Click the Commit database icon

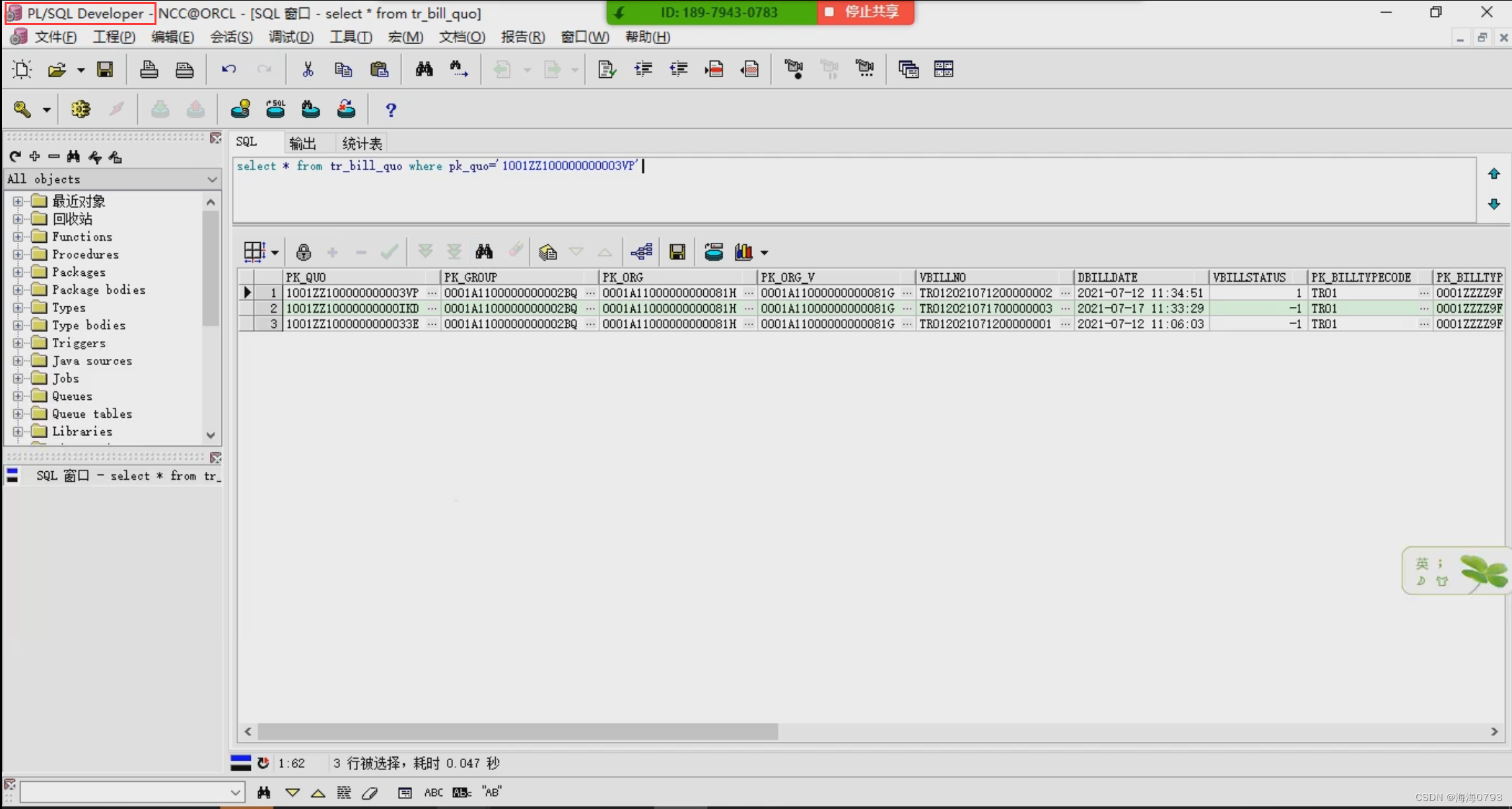[160, 110]
